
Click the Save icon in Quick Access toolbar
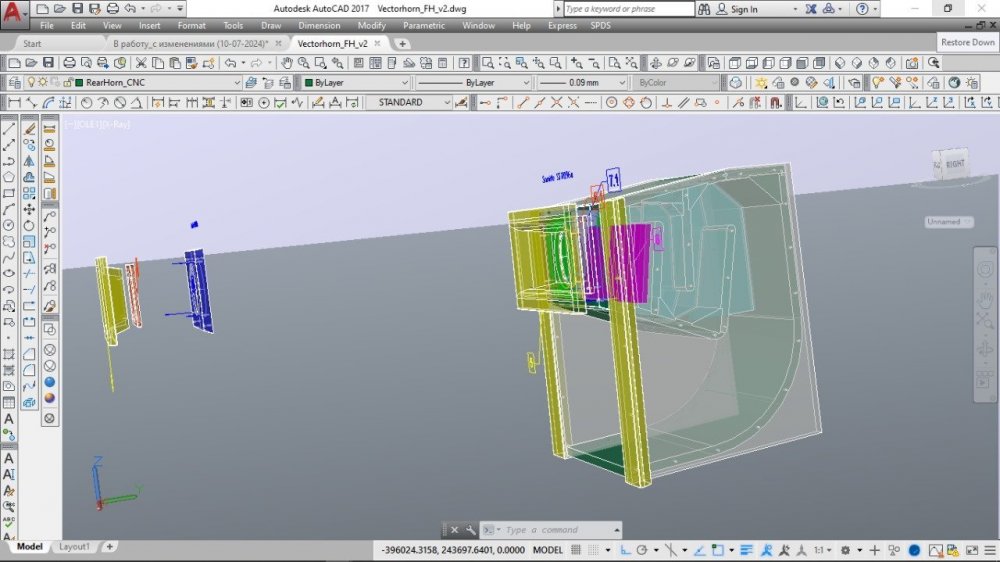click(77, 9)
